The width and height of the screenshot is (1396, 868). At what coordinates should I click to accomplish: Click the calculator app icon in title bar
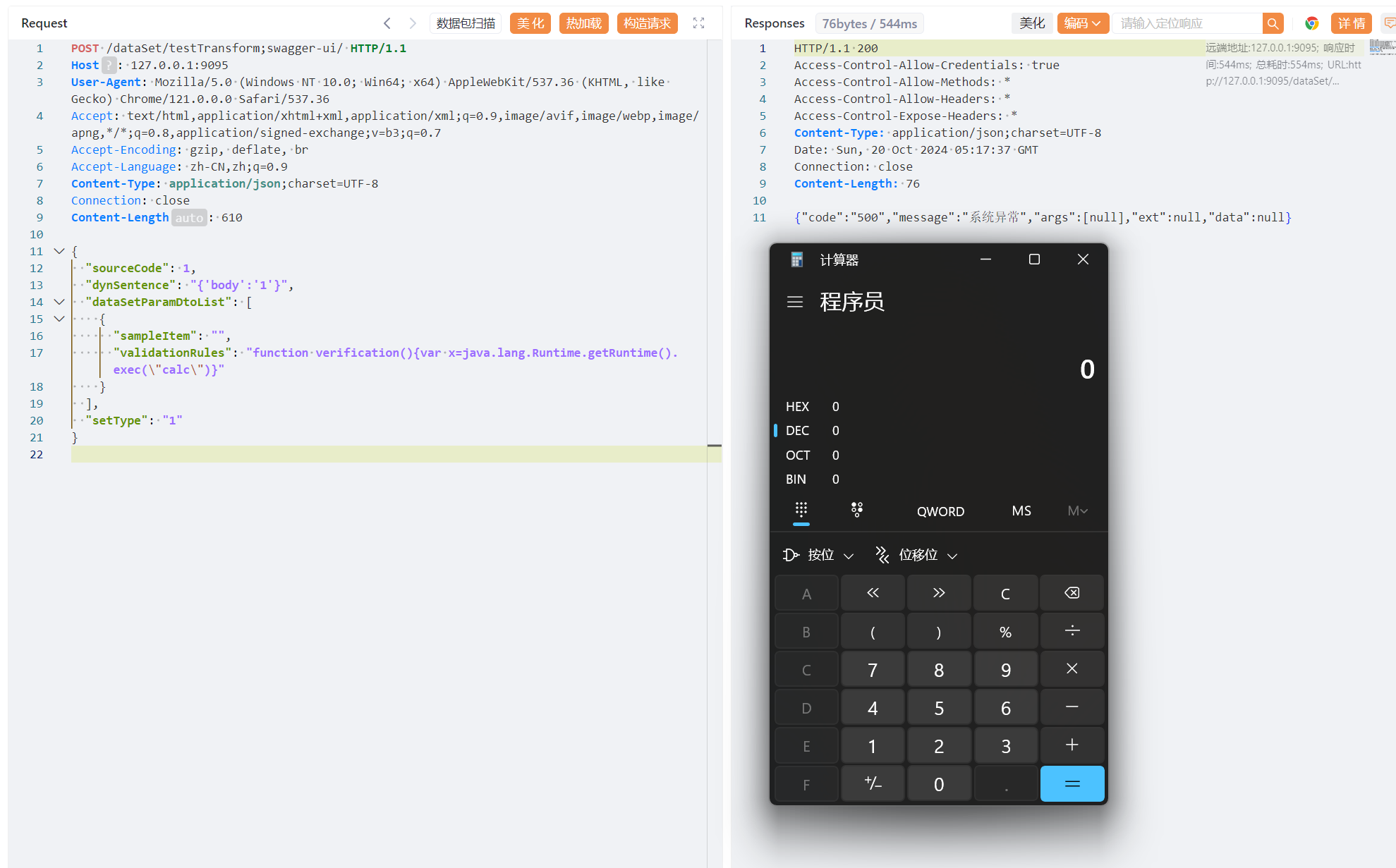pyautogui.click(x=797, y=259)
